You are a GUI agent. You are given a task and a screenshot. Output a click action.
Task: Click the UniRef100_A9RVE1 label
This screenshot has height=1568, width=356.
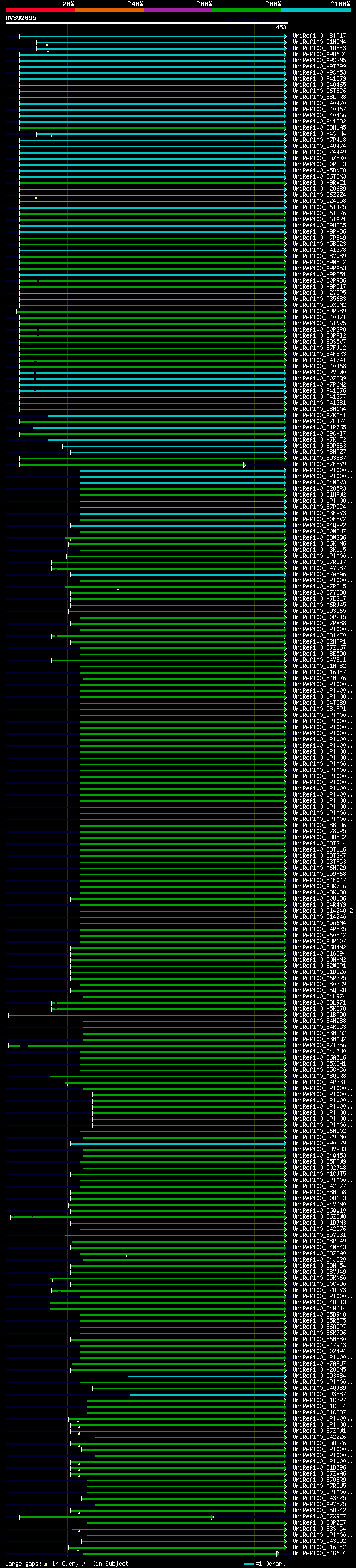(x=319, y=182)
